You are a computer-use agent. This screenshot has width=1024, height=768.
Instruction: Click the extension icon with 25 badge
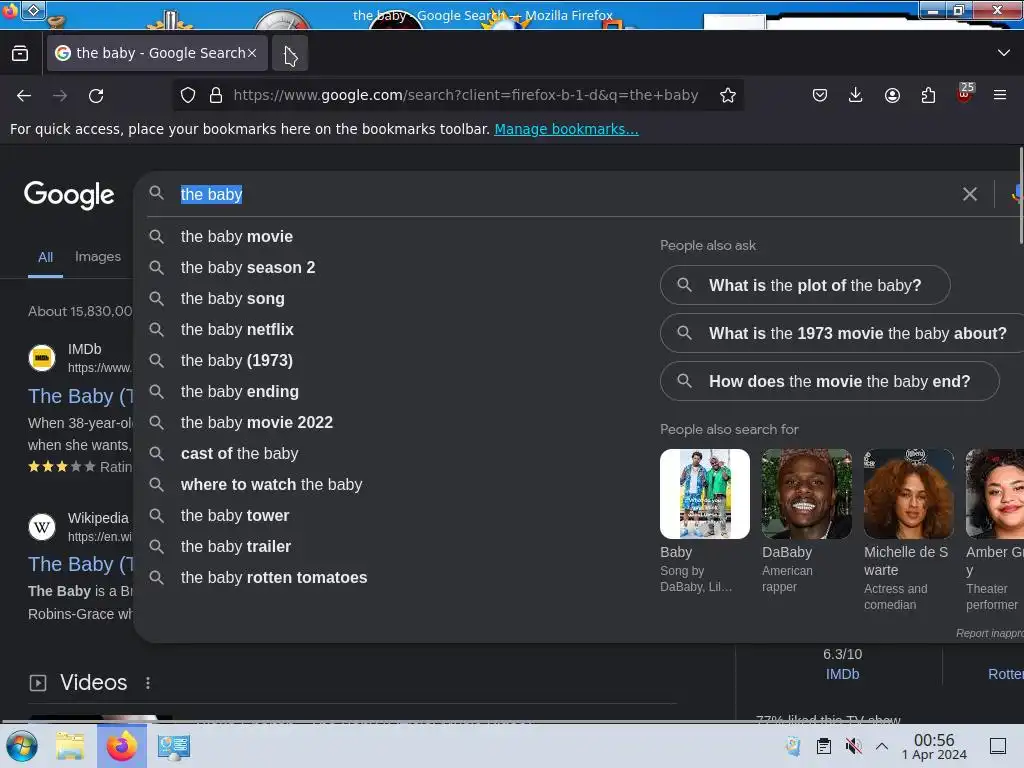tap(965, 93)
